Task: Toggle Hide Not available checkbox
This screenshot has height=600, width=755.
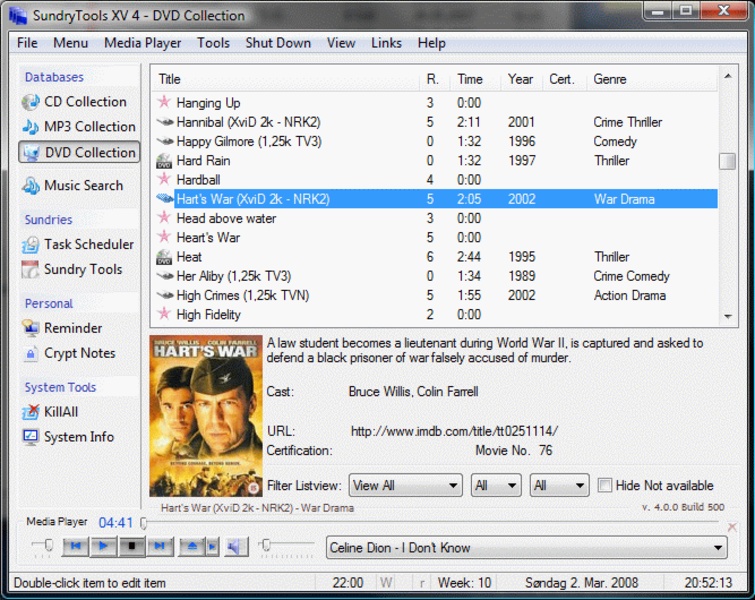Action: pos(605,485)
